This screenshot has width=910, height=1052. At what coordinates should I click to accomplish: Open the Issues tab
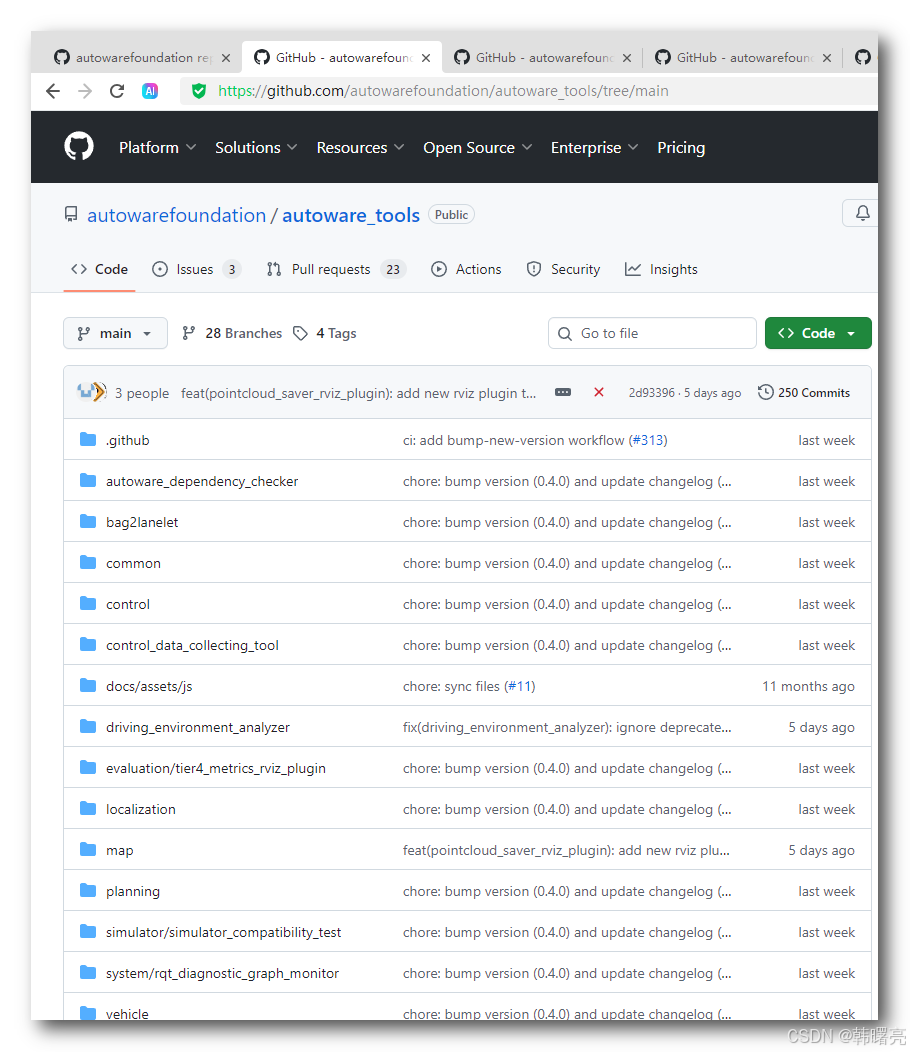pos(196,270)
